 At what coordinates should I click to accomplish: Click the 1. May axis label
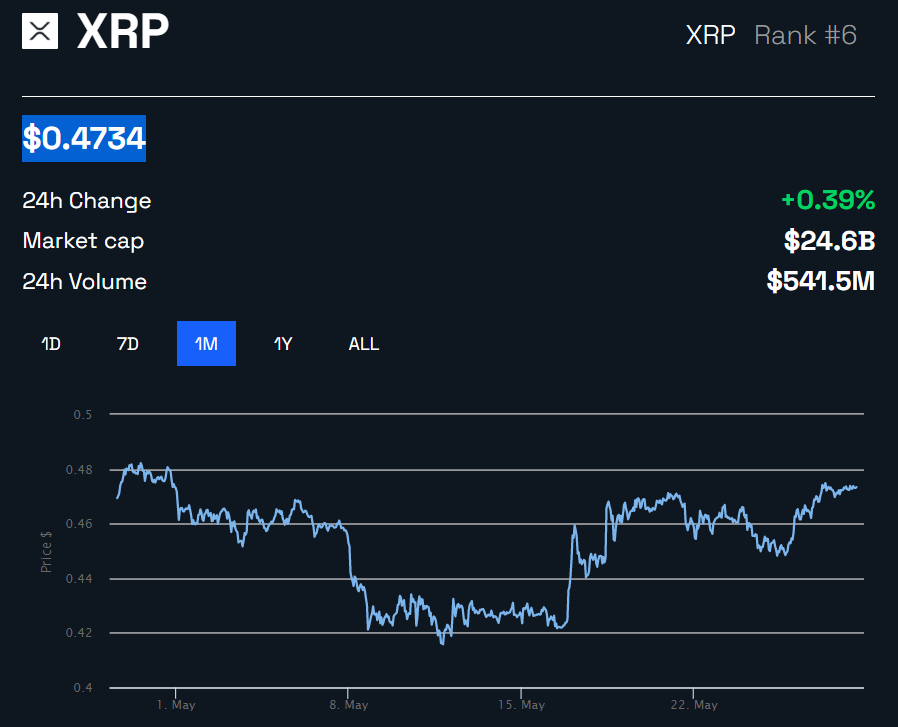coord(176,705)
